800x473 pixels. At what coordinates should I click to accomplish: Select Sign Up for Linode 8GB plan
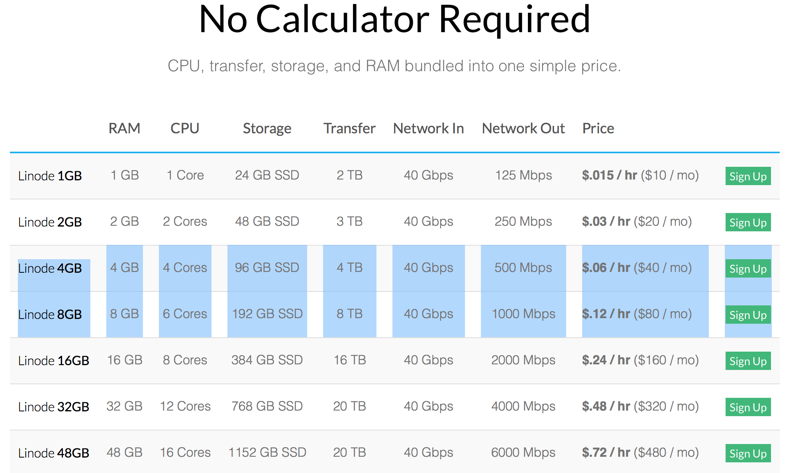click(x=747, y=315)
